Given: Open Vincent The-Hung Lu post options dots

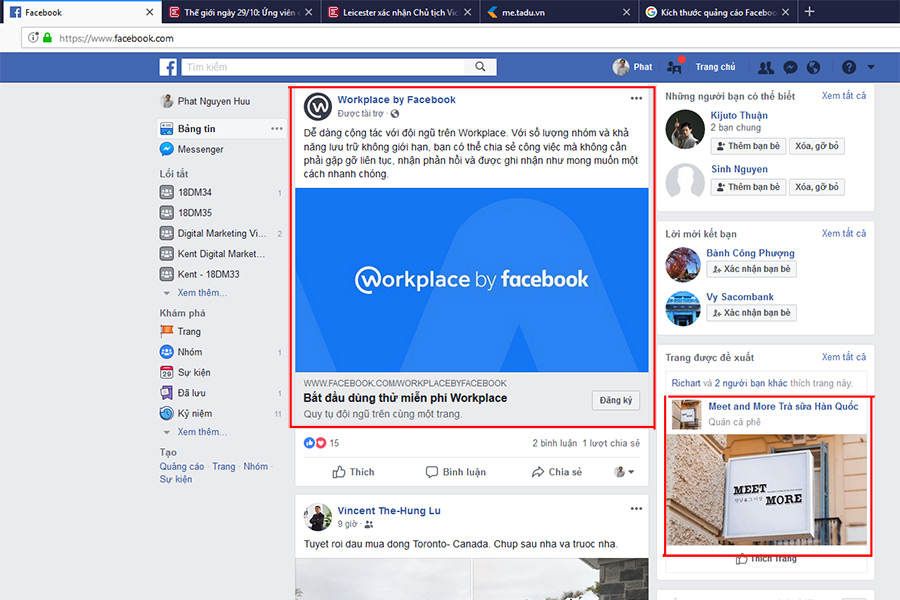Looking at the screenshot, I should coord(636,509).
